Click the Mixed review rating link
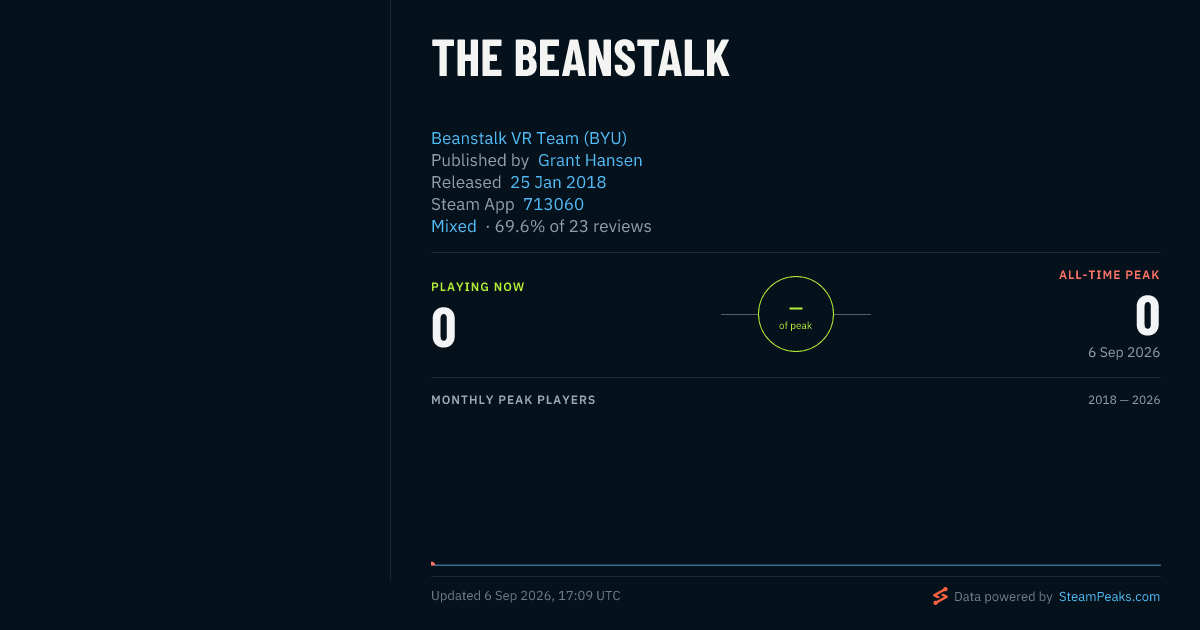Image resolution: width=1200 pixels, height=630 pixels. (x=454, y=226)
